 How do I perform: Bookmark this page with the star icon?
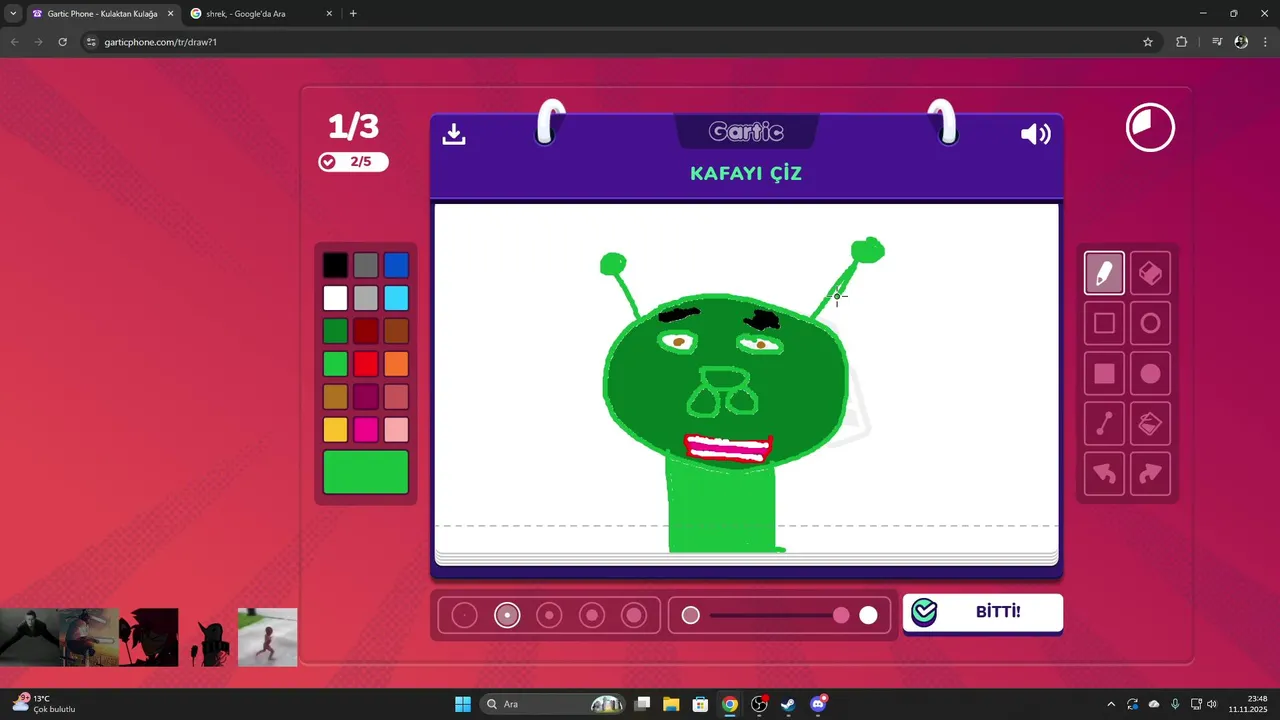[x=1148, y=42]
